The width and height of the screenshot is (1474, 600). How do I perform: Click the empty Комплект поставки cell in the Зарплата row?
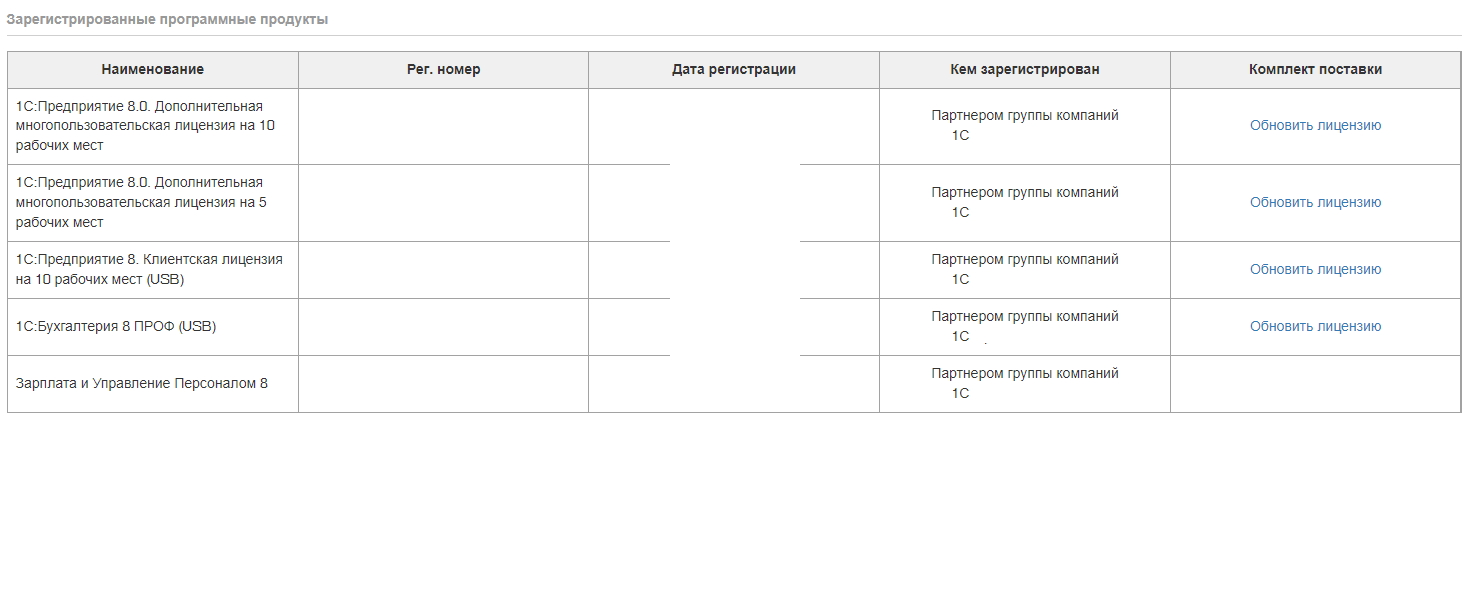[1315, 384]
